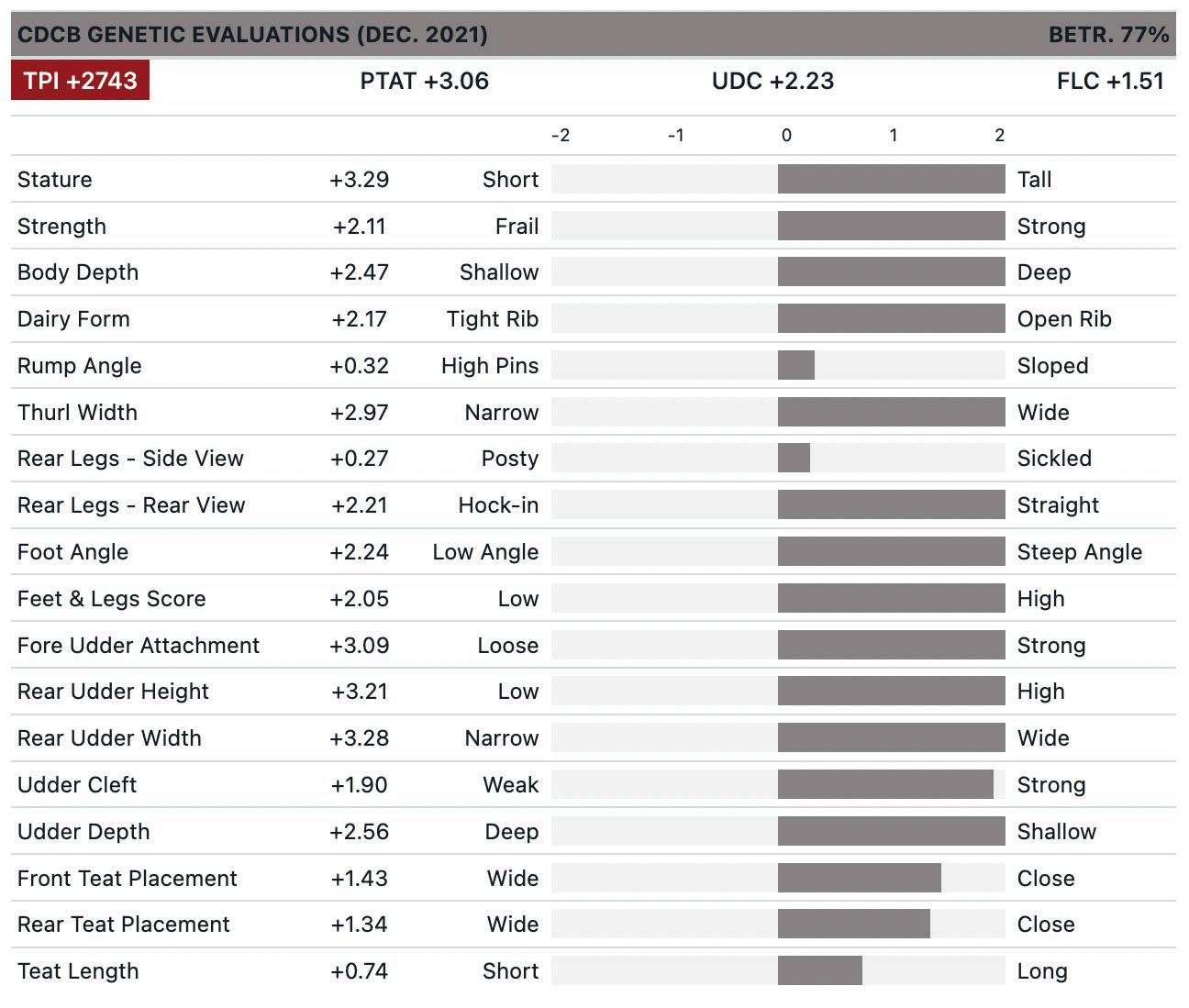This screenshot has width=1189, height=1008.
Task: Click the Dairy Form +2.17 value
Action: (359, 319)
